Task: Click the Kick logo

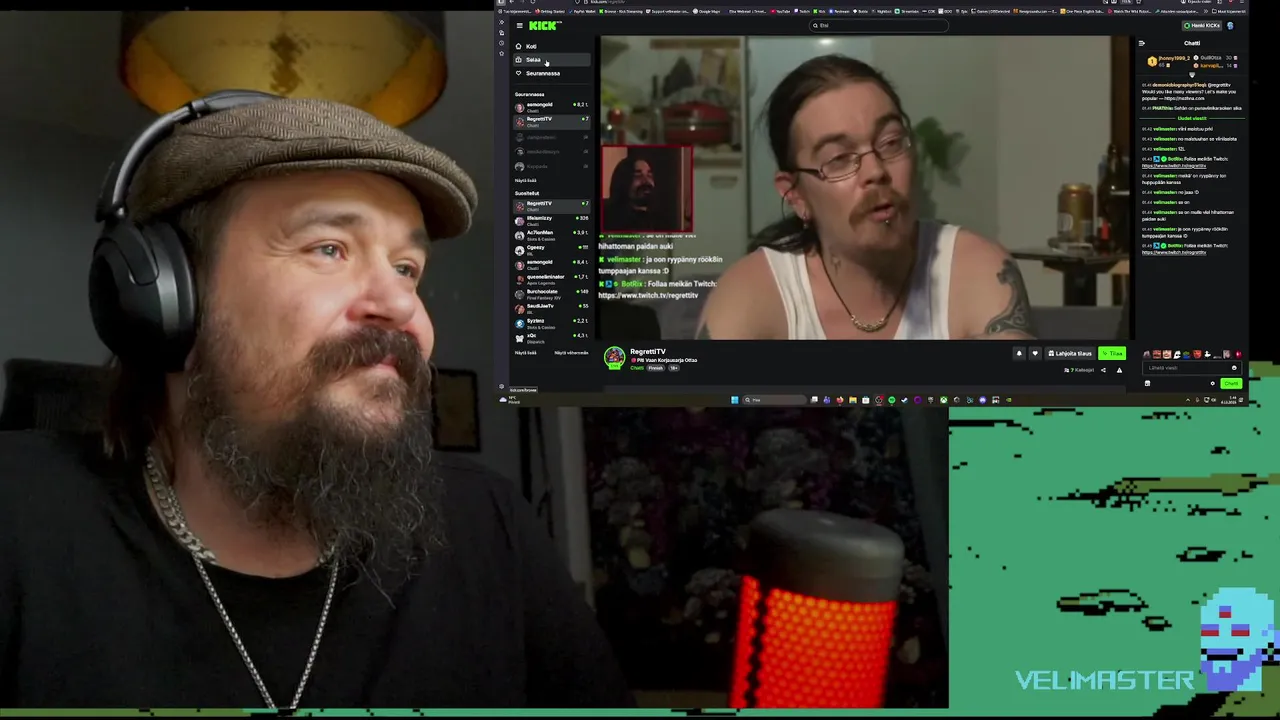Action: coord(545,26)
